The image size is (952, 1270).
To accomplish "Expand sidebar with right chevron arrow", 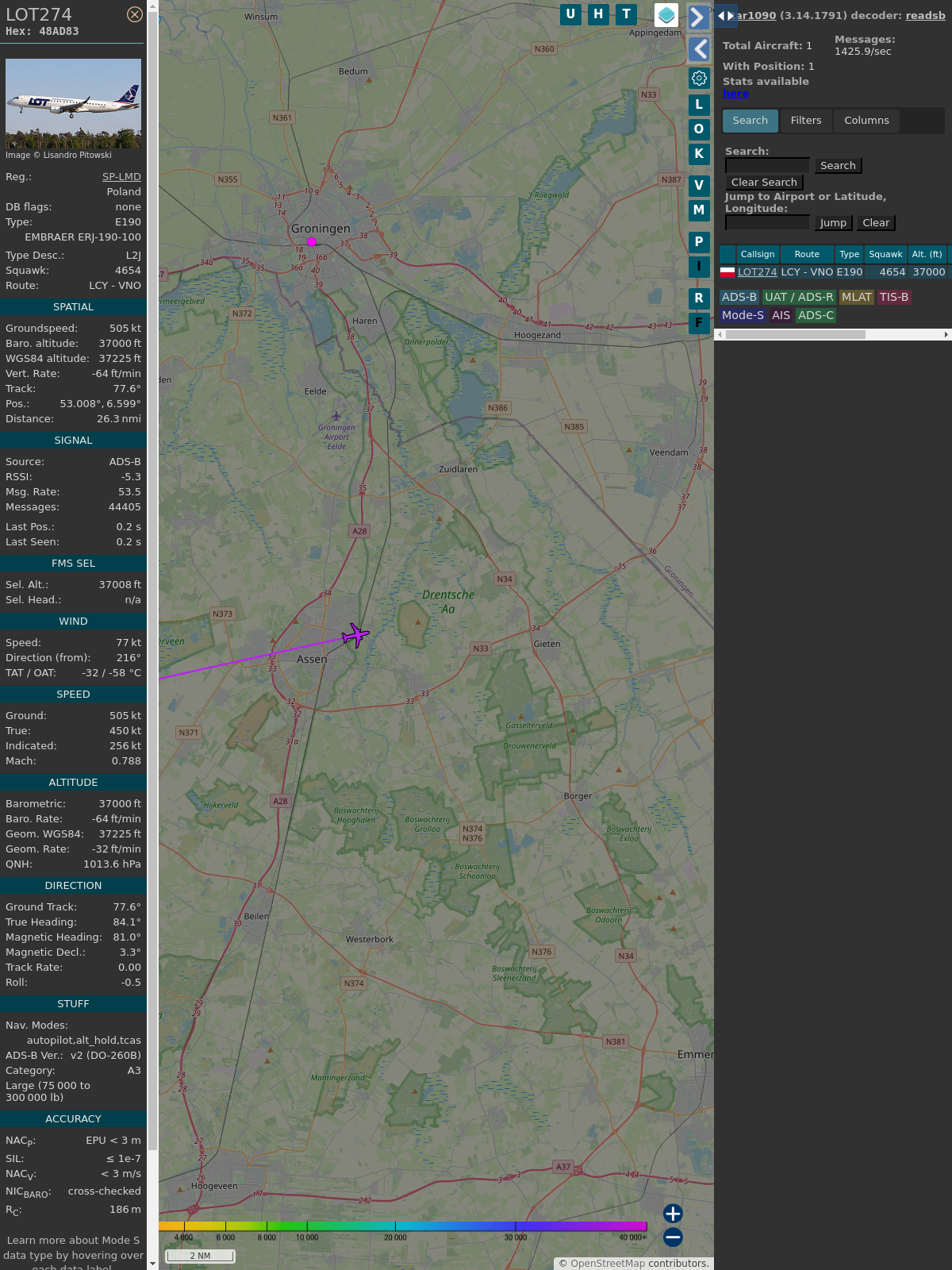I will coord(698,17).
